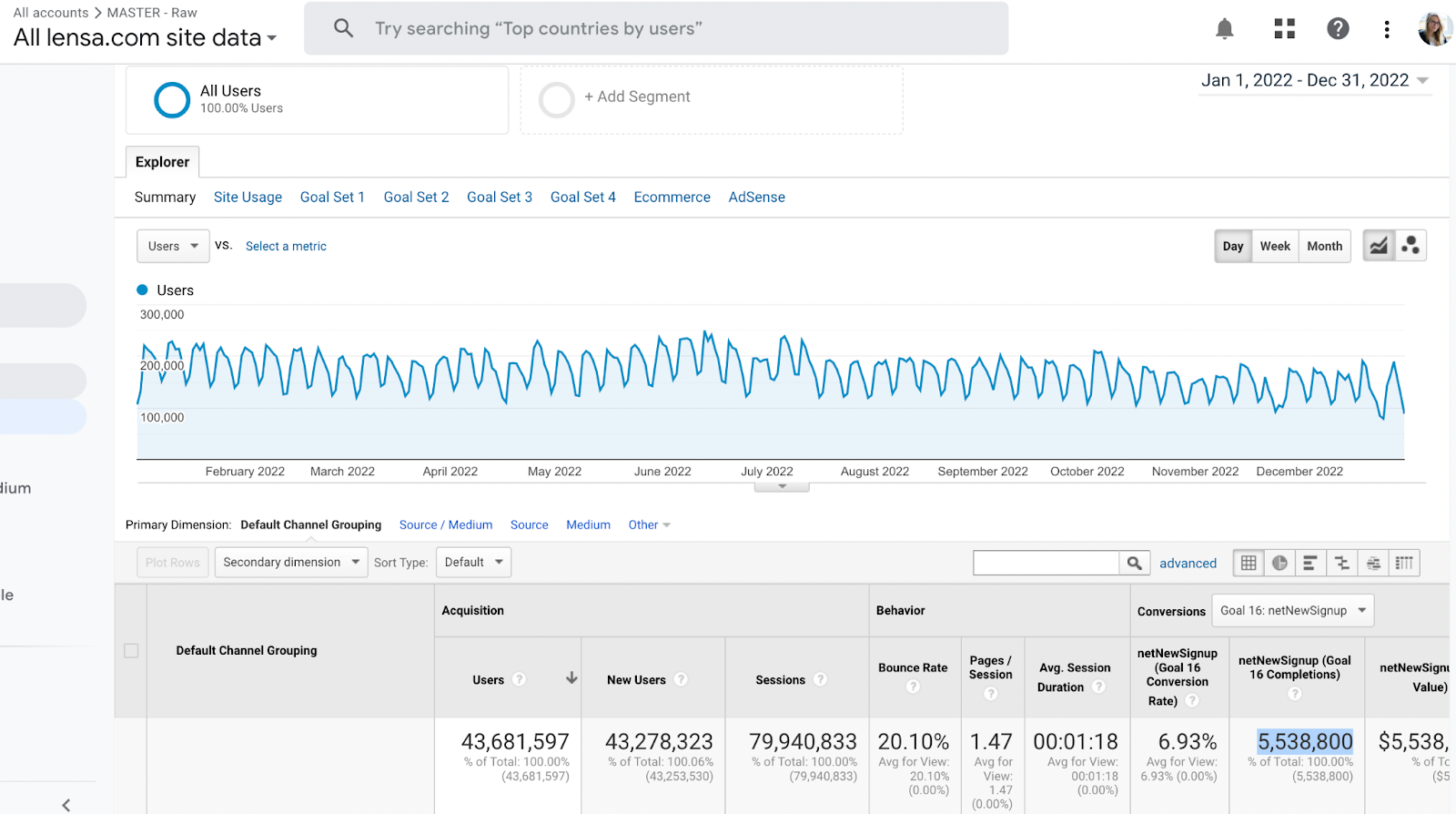Open the Users metric dropdown
This screenshot has height=814, width=1456.
(x=173, y=246)
